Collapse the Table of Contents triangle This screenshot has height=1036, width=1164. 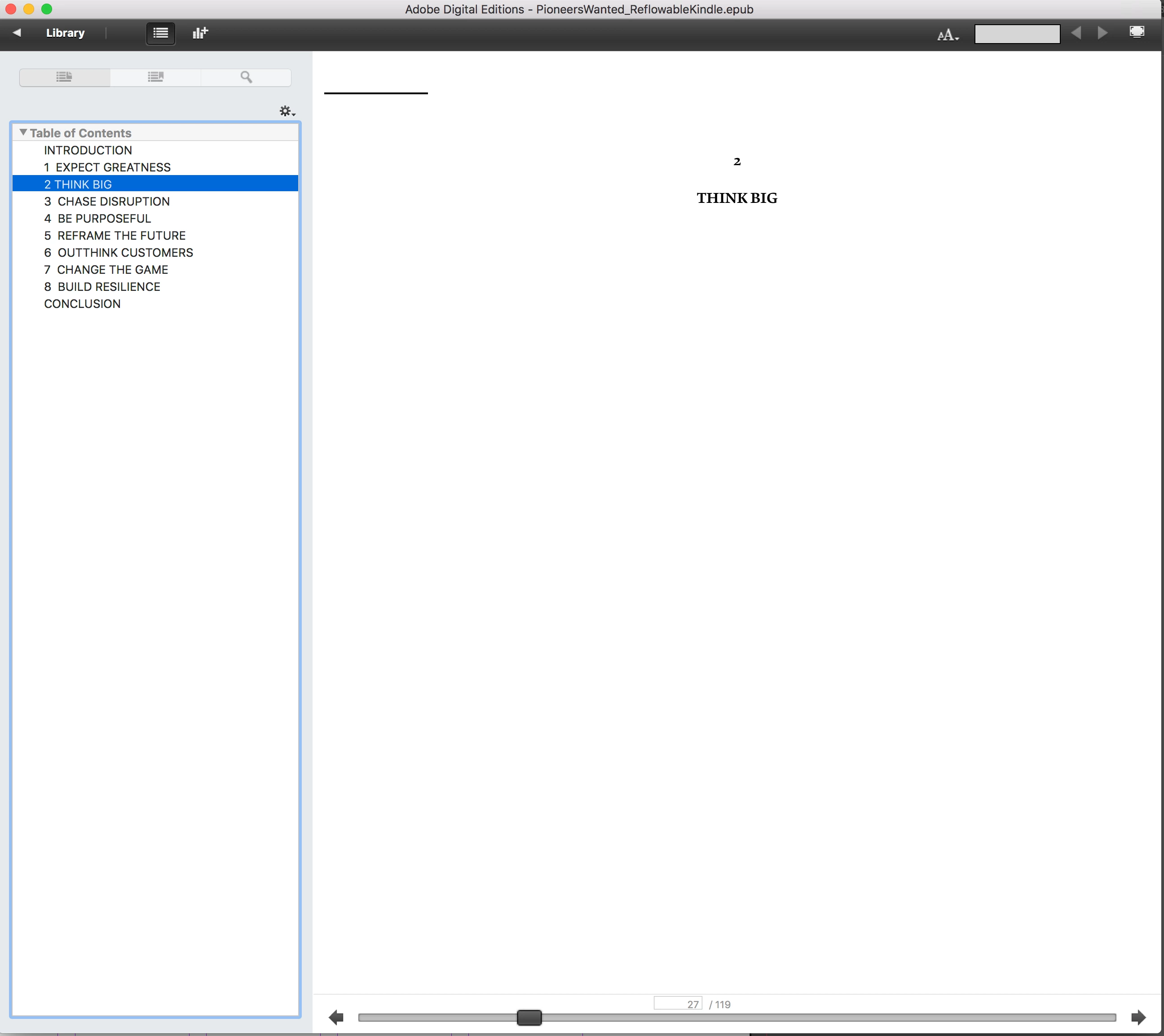[x=23, y=132]
